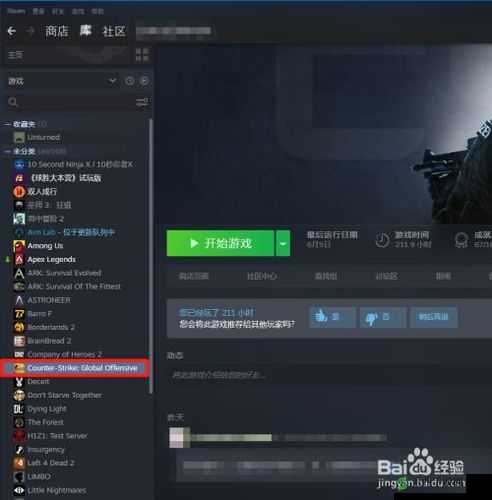Screen dimensions: 492x500
Task: Select ARK: Survival Evolved icon
Action: (19, 273)
